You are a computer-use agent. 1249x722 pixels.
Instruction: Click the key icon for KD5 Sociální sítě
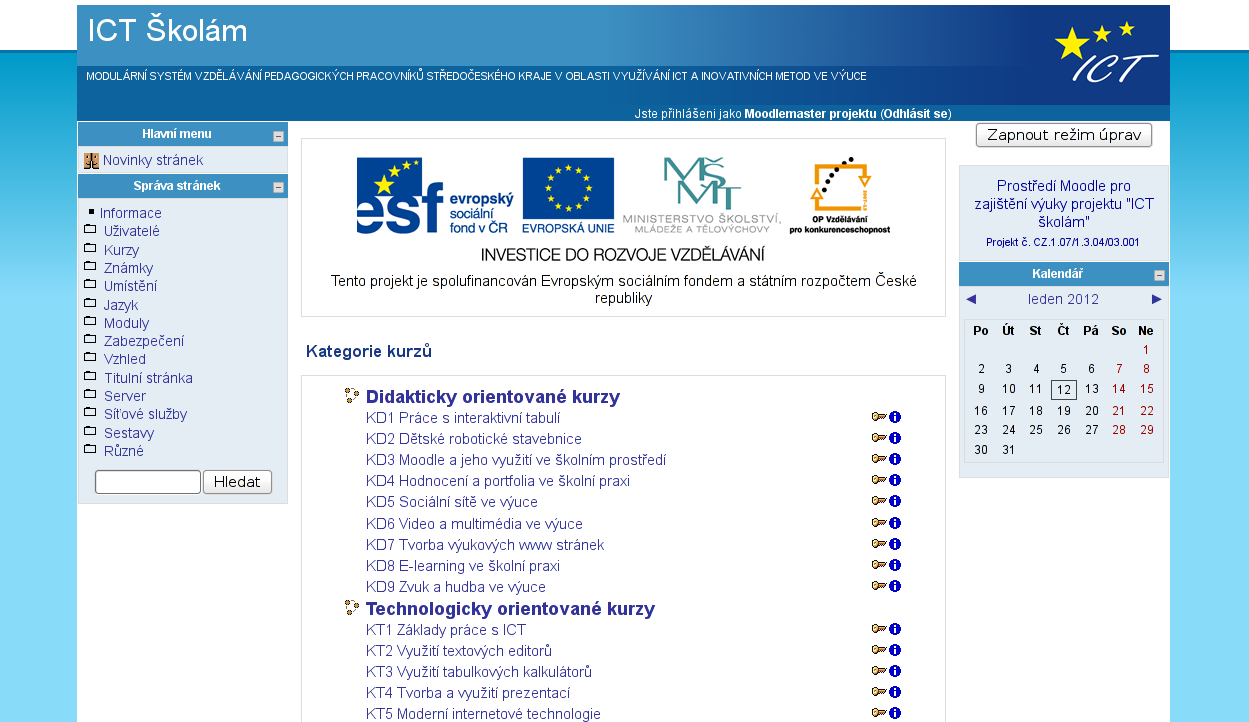coord(879,501)
